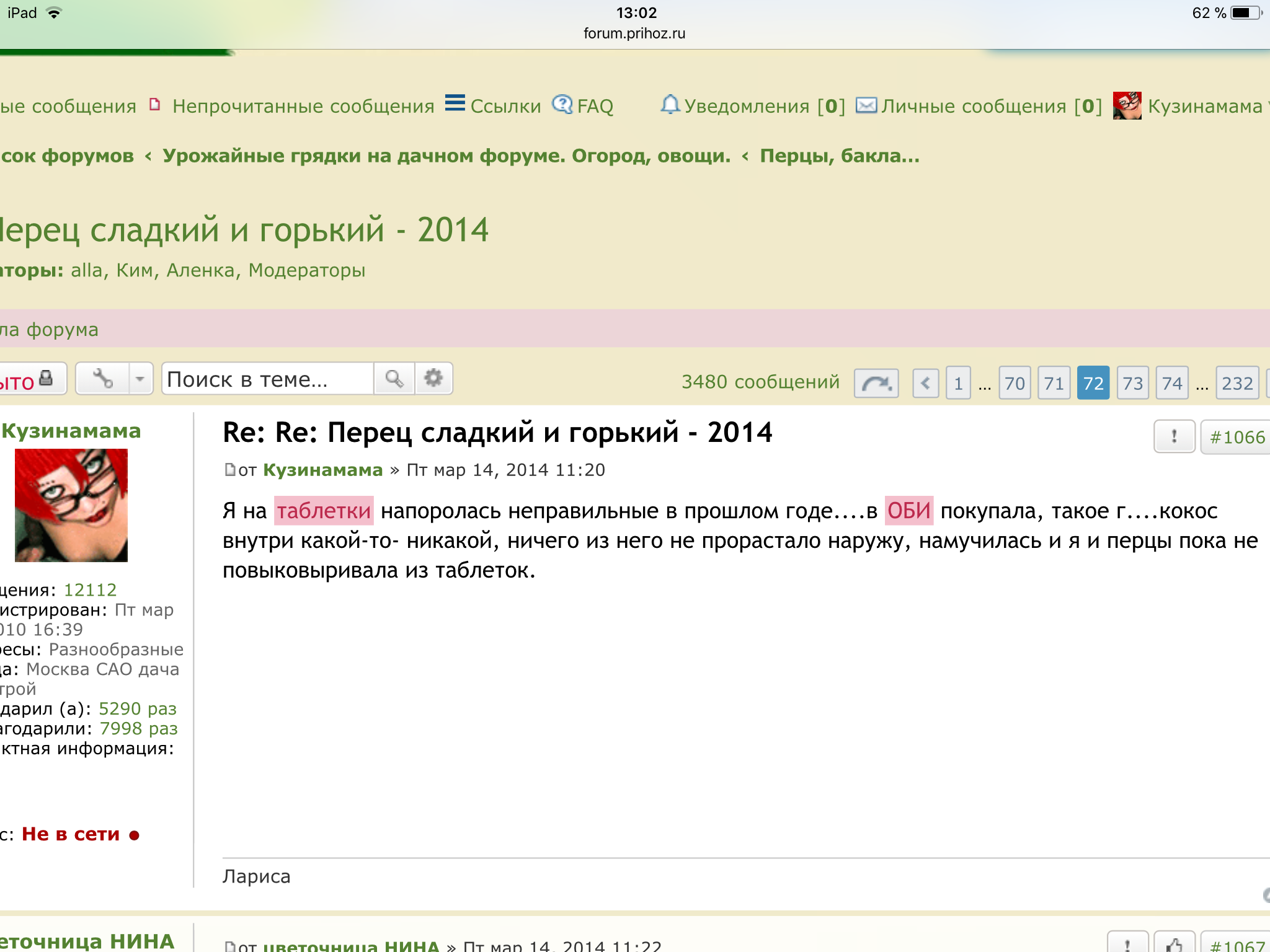Open 'Непрочитанные сообщения' link

tap(303, 106)
